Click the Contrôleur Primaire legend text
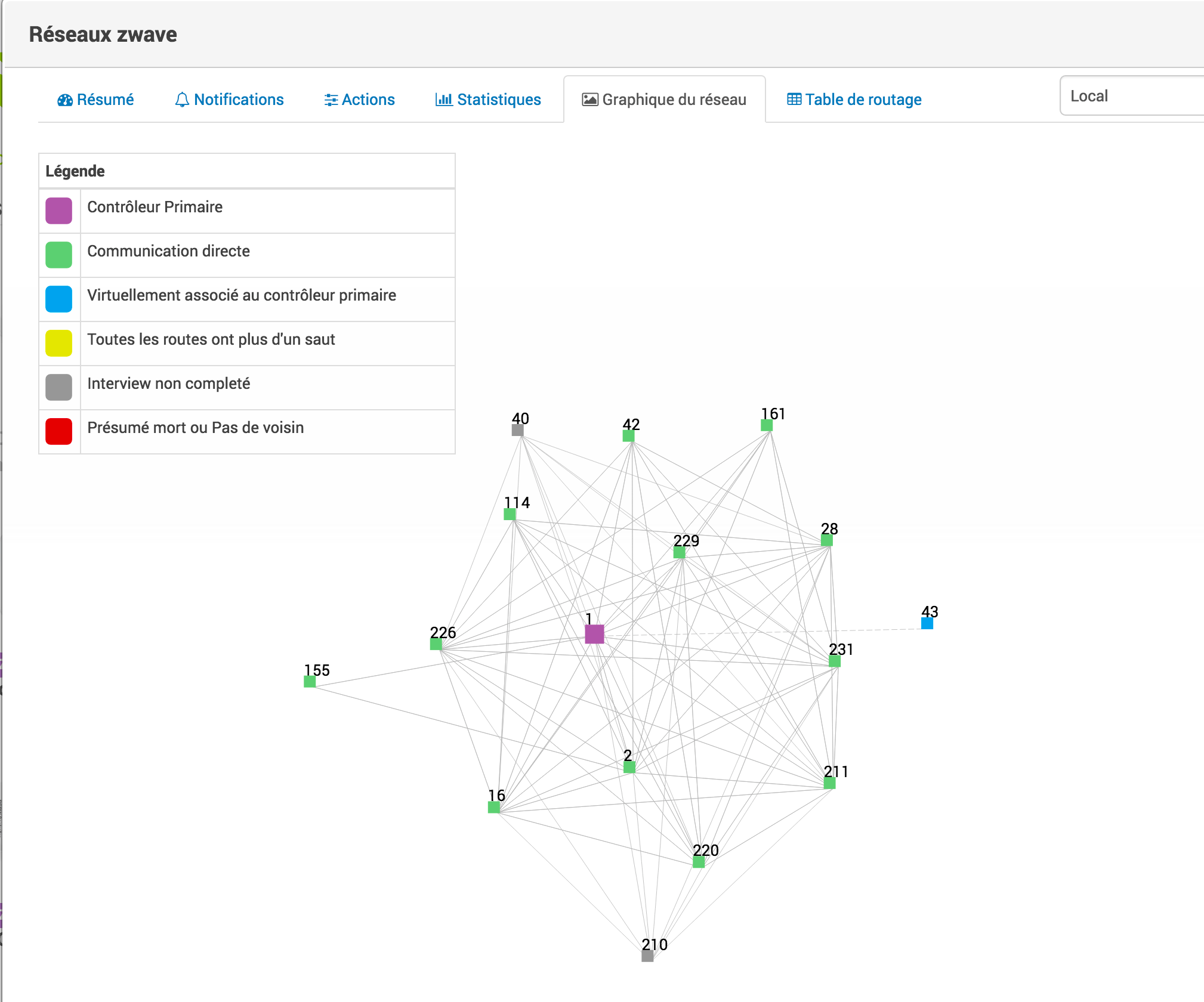1204x1002 pixels. click(155, 207)
